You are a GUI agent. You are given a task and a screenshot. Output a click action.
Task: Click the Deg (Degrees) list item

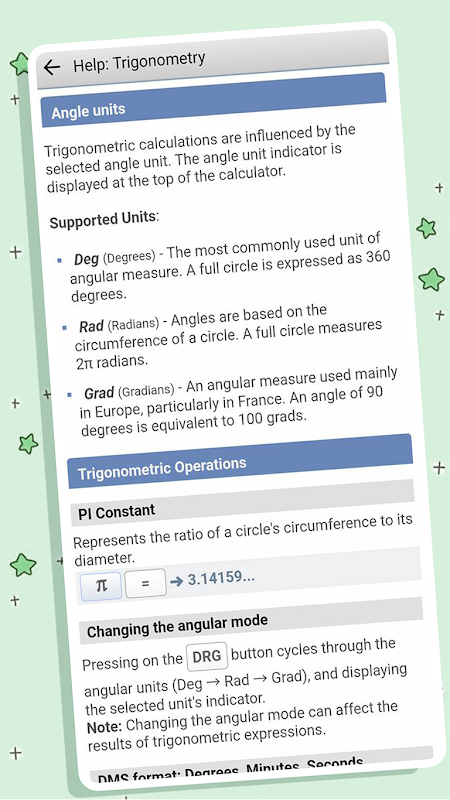coord(230,269)
